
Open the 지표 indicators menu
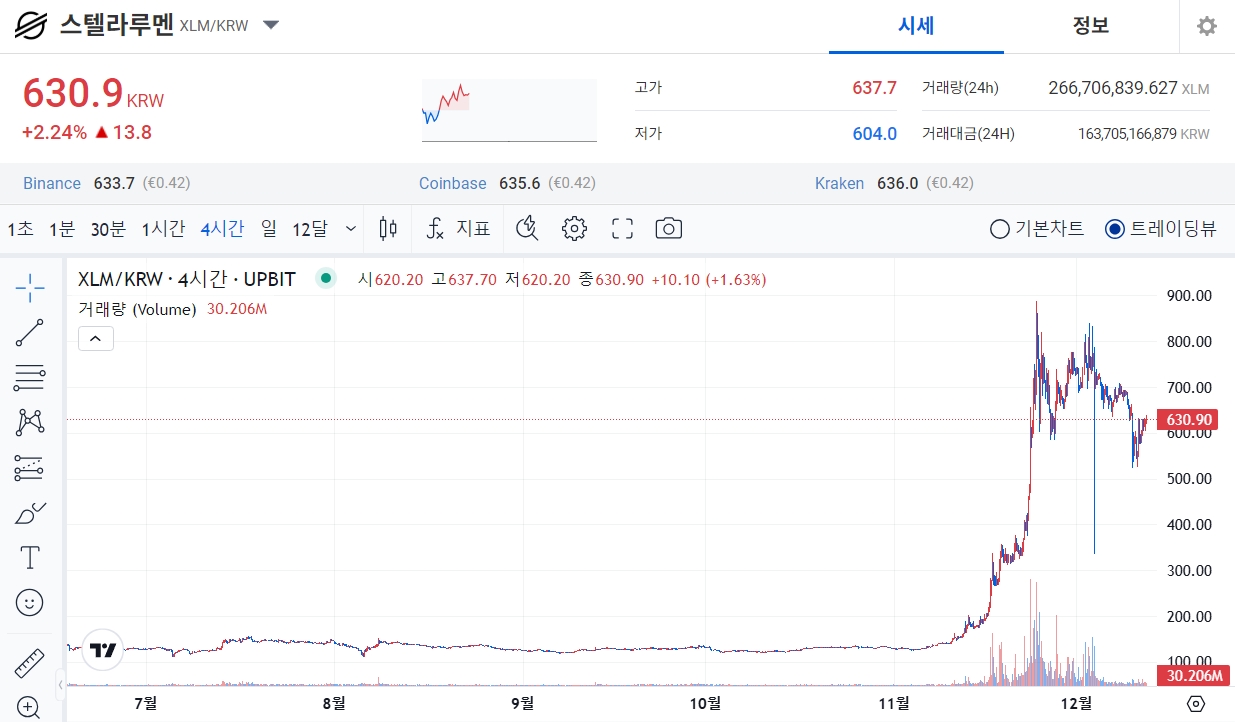458,229
